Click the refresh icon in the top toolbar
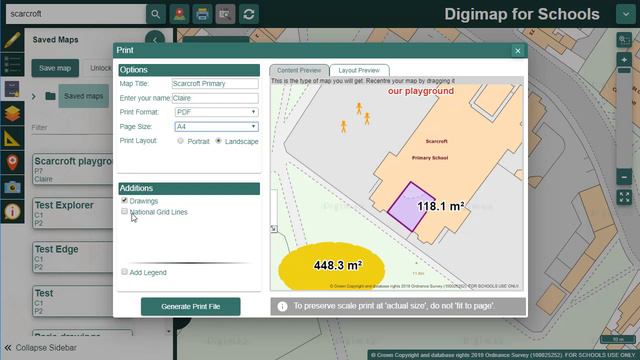The width and height of the screenshot is (640, 360). (x=249, y=14)
